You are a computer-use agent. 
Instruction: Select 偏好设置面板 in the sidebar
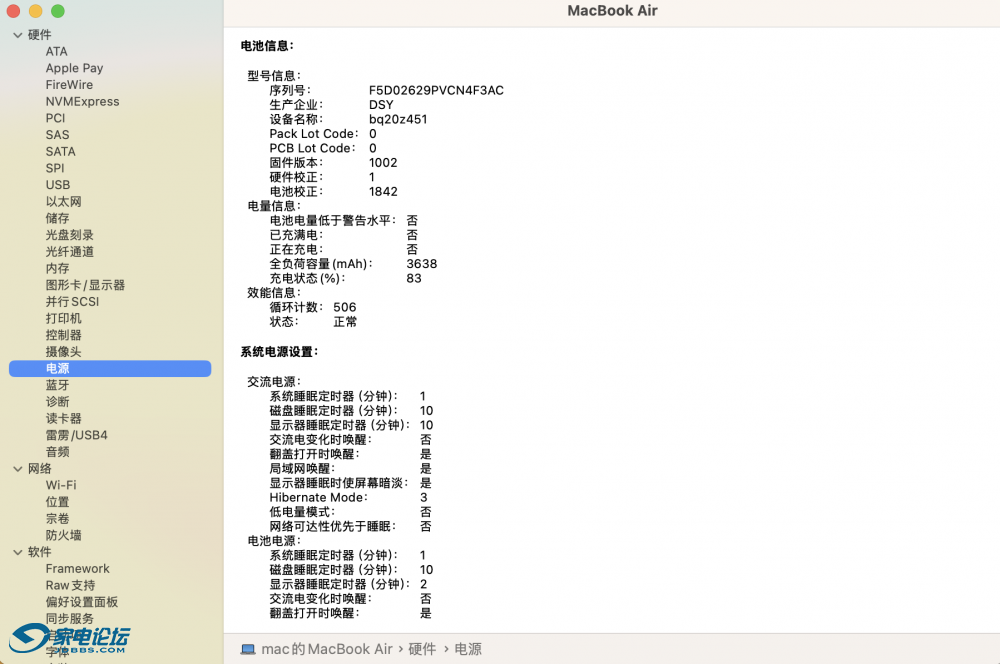click(82, 602)
